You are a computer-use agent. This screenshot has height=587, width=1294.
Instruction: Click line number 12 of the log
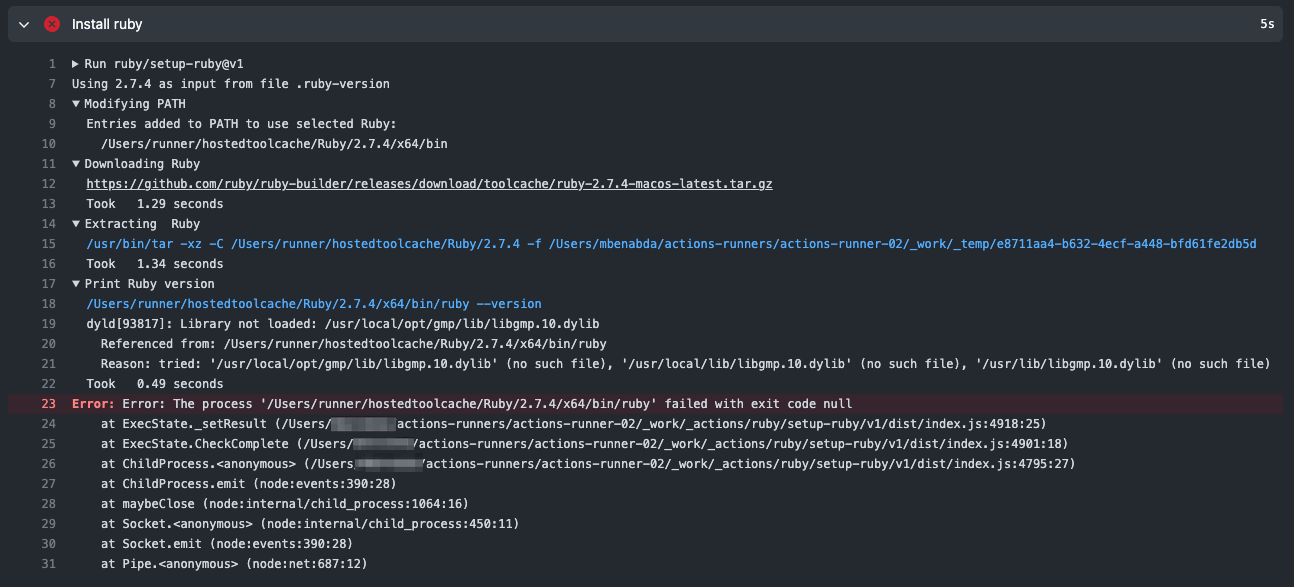[49, 184]
